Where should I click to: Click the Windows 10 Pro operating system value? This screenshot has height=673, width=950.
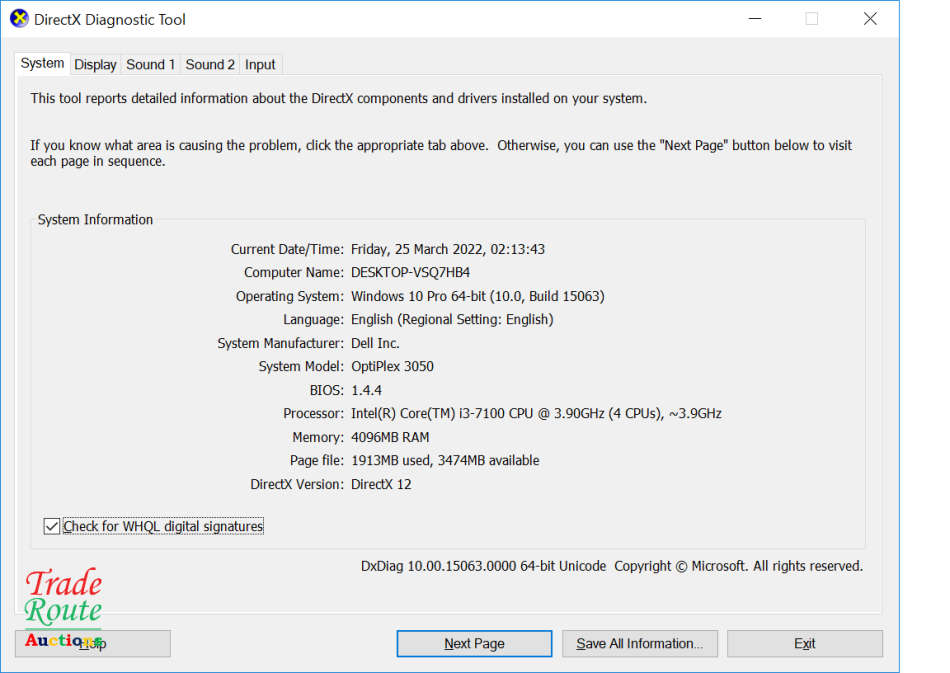(x=477, y=296)
